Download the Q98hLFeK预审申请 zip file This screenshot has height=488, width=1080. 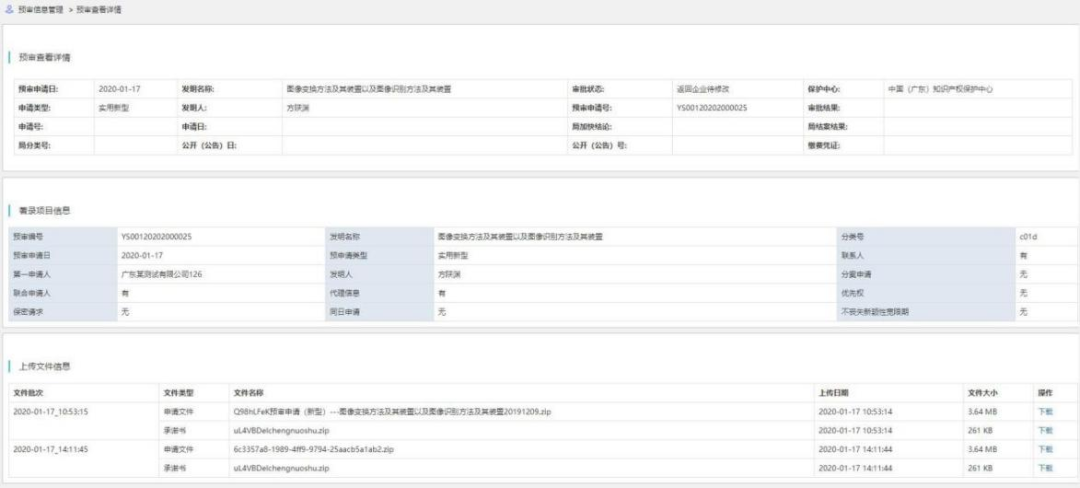1045,411
